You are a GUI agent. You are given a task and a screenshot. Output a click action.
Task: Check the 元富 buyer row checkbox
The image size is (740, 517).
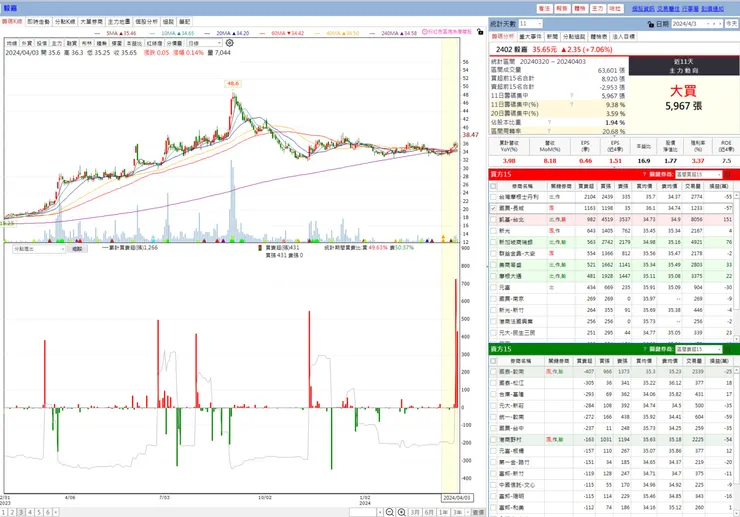[493, 288]
